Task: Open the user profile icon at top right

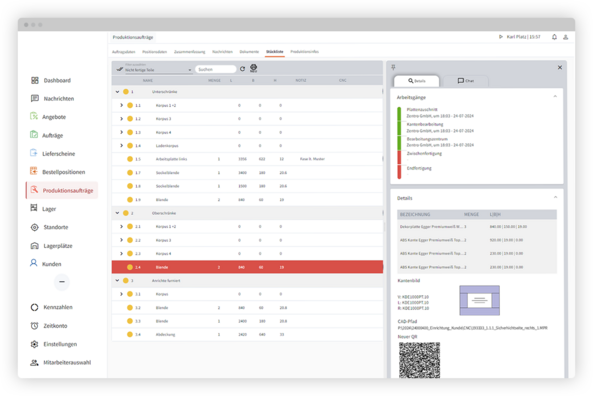Action: (566, 37)
